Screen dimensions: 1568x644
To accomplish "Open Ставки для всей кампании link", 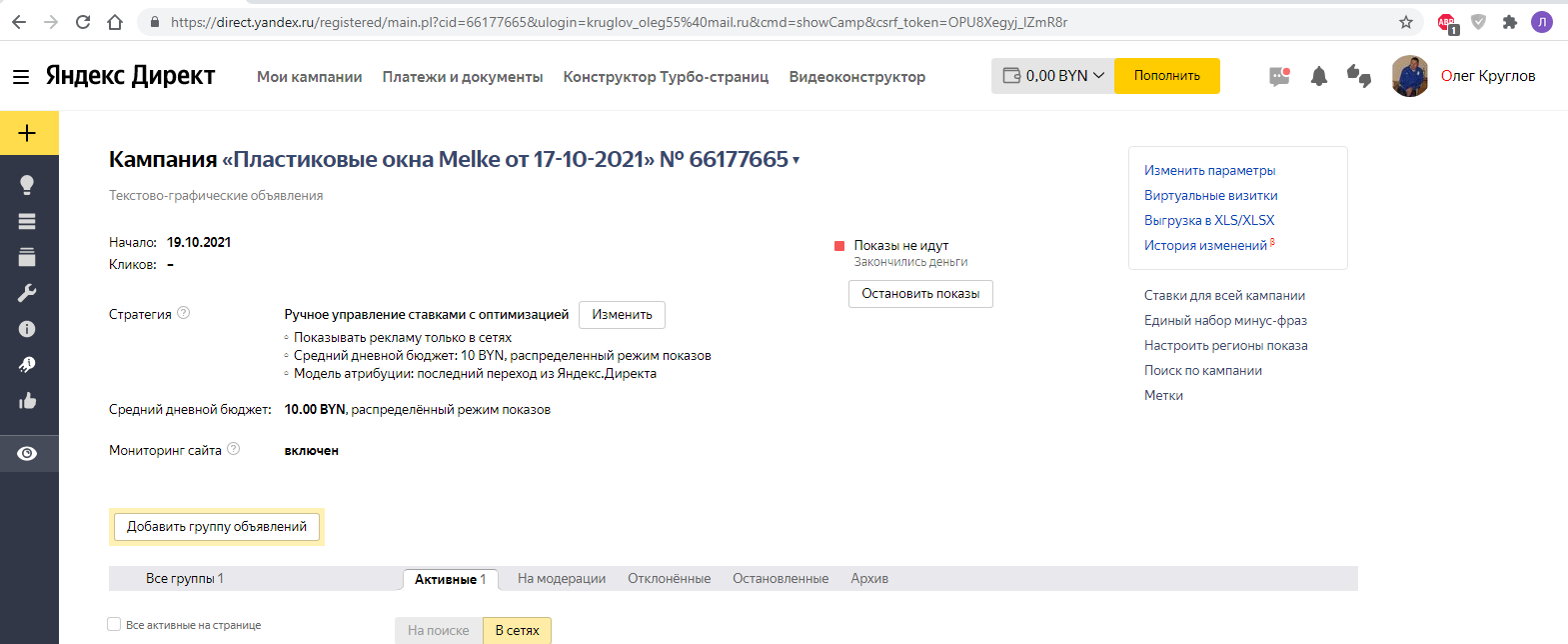I will pos(1224,295).
